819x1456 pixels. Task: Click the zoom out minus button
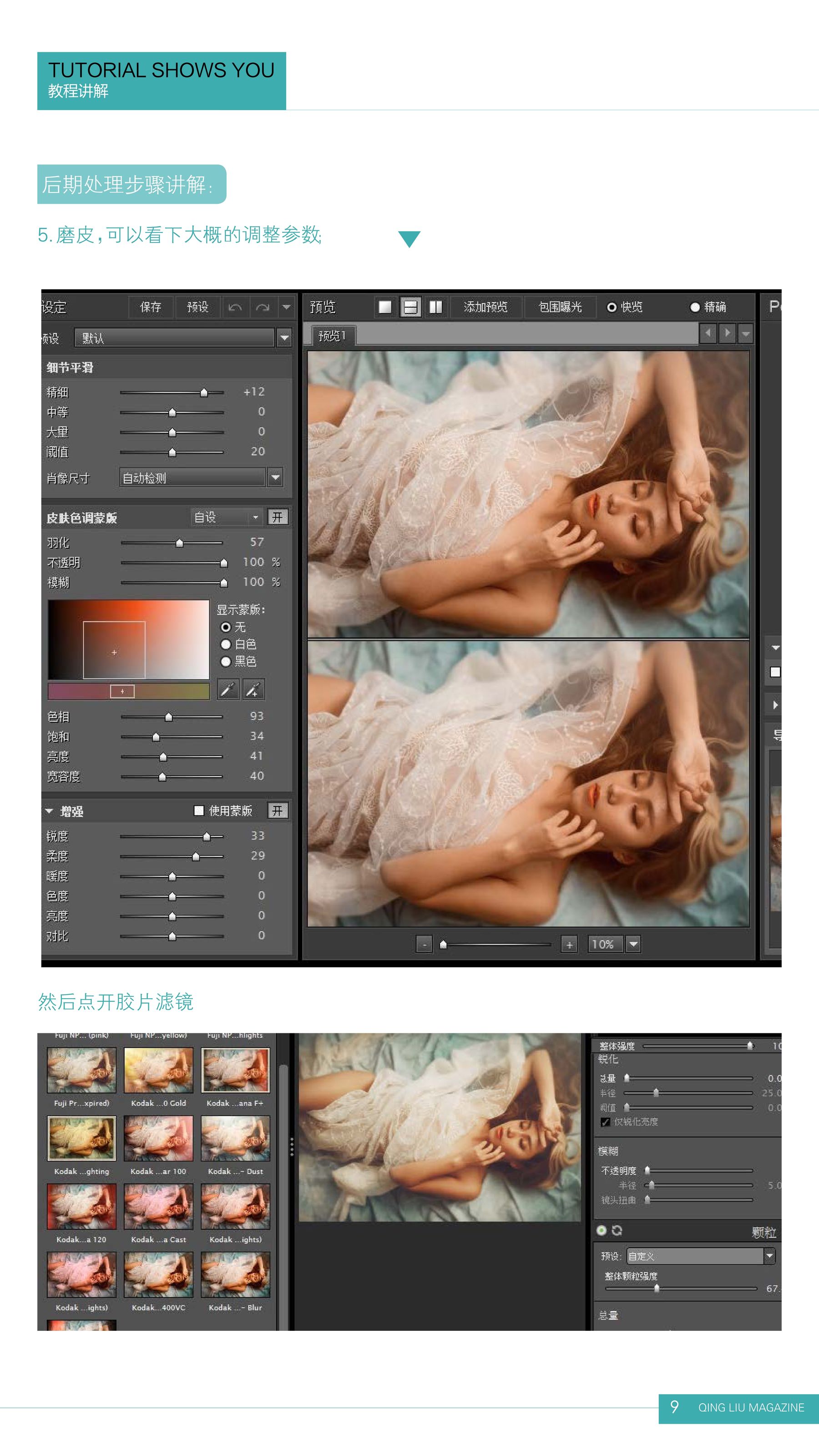(x=424, y=945)
